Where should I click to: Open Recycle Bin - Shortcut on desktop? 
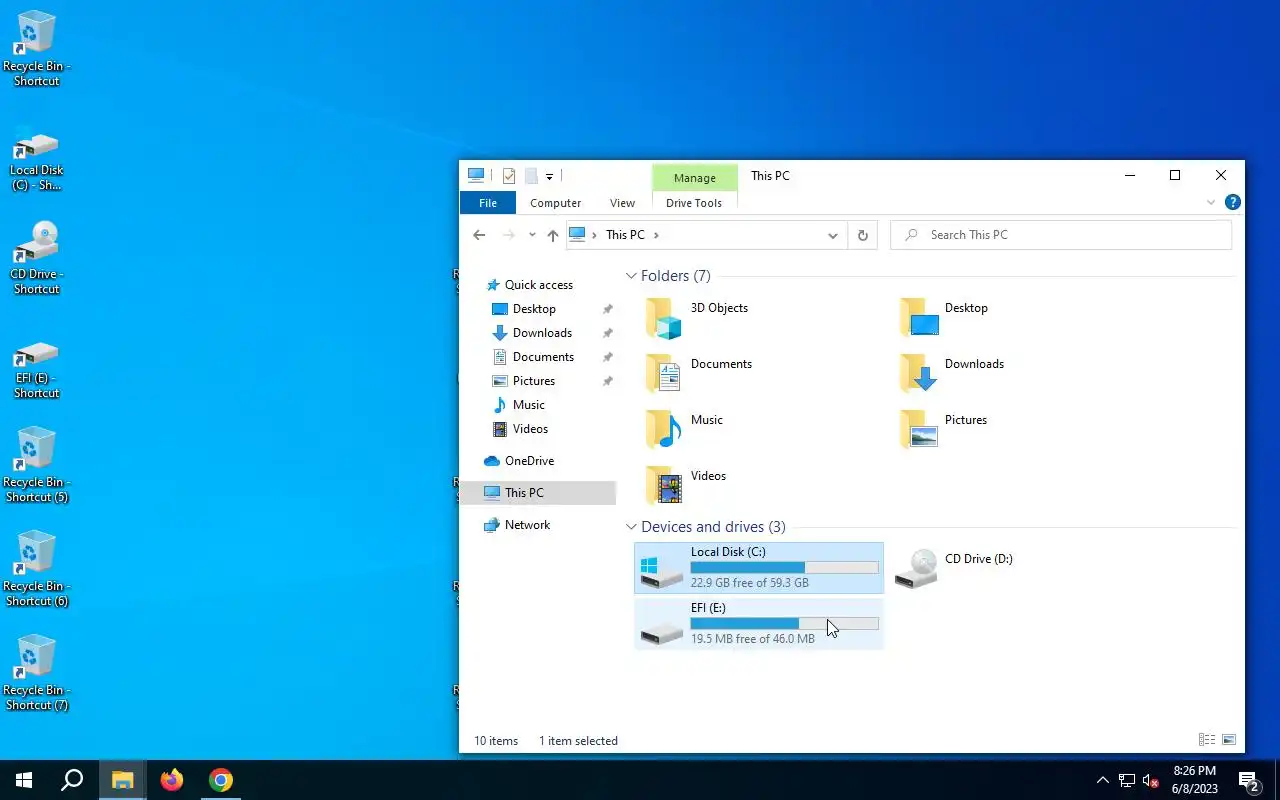point(36,49)
